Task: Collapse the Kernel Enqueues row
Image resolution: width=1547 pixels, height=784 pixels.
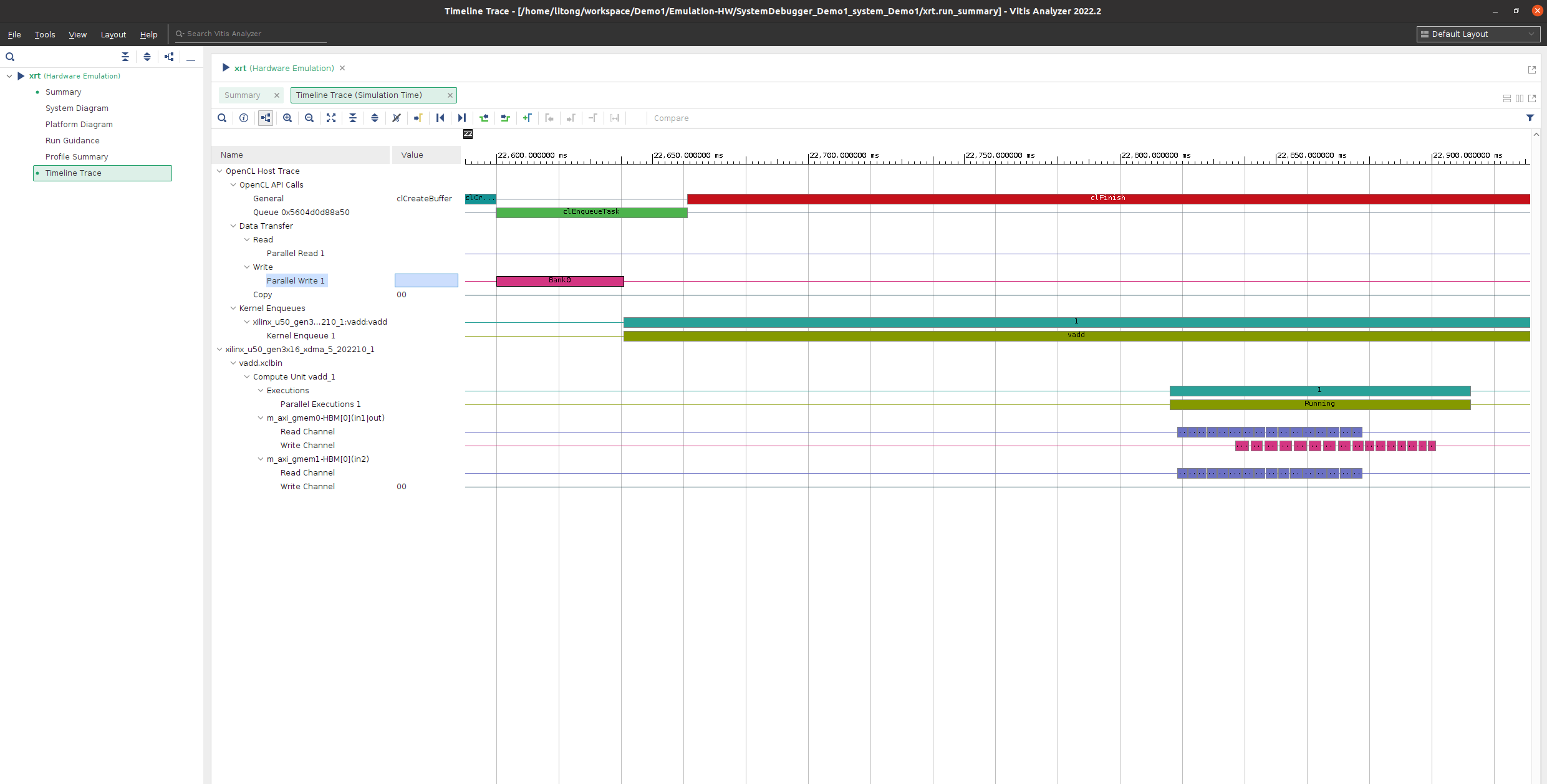Action: pos(233,308)
